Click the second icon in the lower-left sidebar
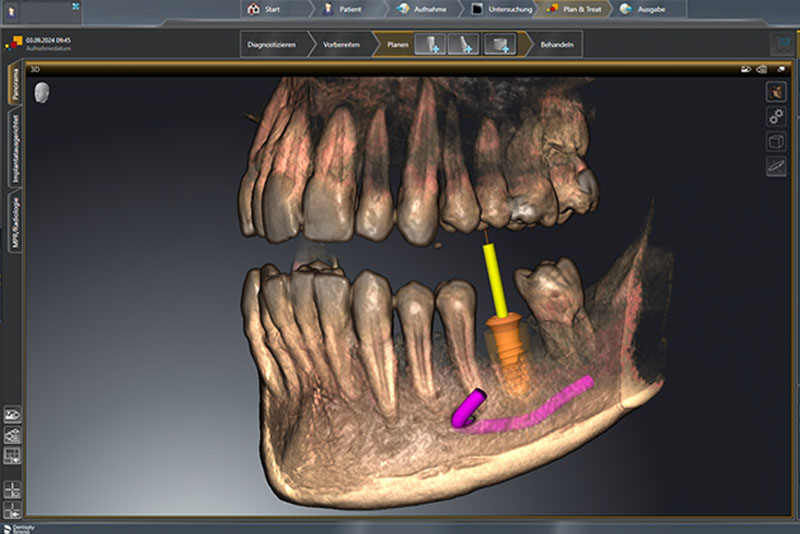The image size is (800, 534). [13, 435]
